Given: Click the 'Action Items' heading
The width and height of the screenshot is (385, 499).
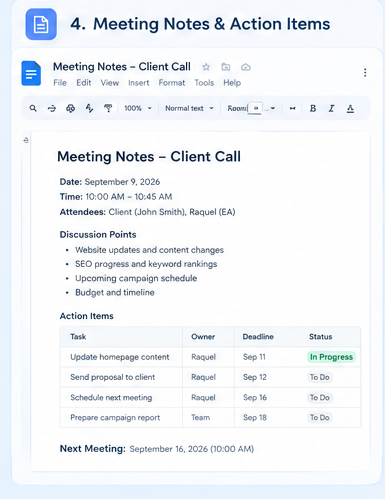Looking at the screenshot, I should click(x=87, y=316).
